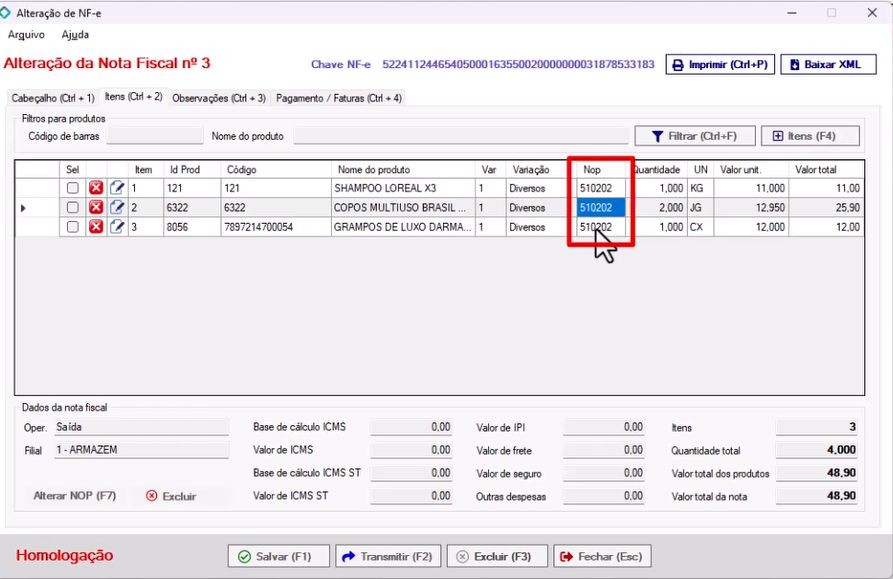Check the Sel checkbox for GRAMPOS DE LUXO row

[73, 228]
